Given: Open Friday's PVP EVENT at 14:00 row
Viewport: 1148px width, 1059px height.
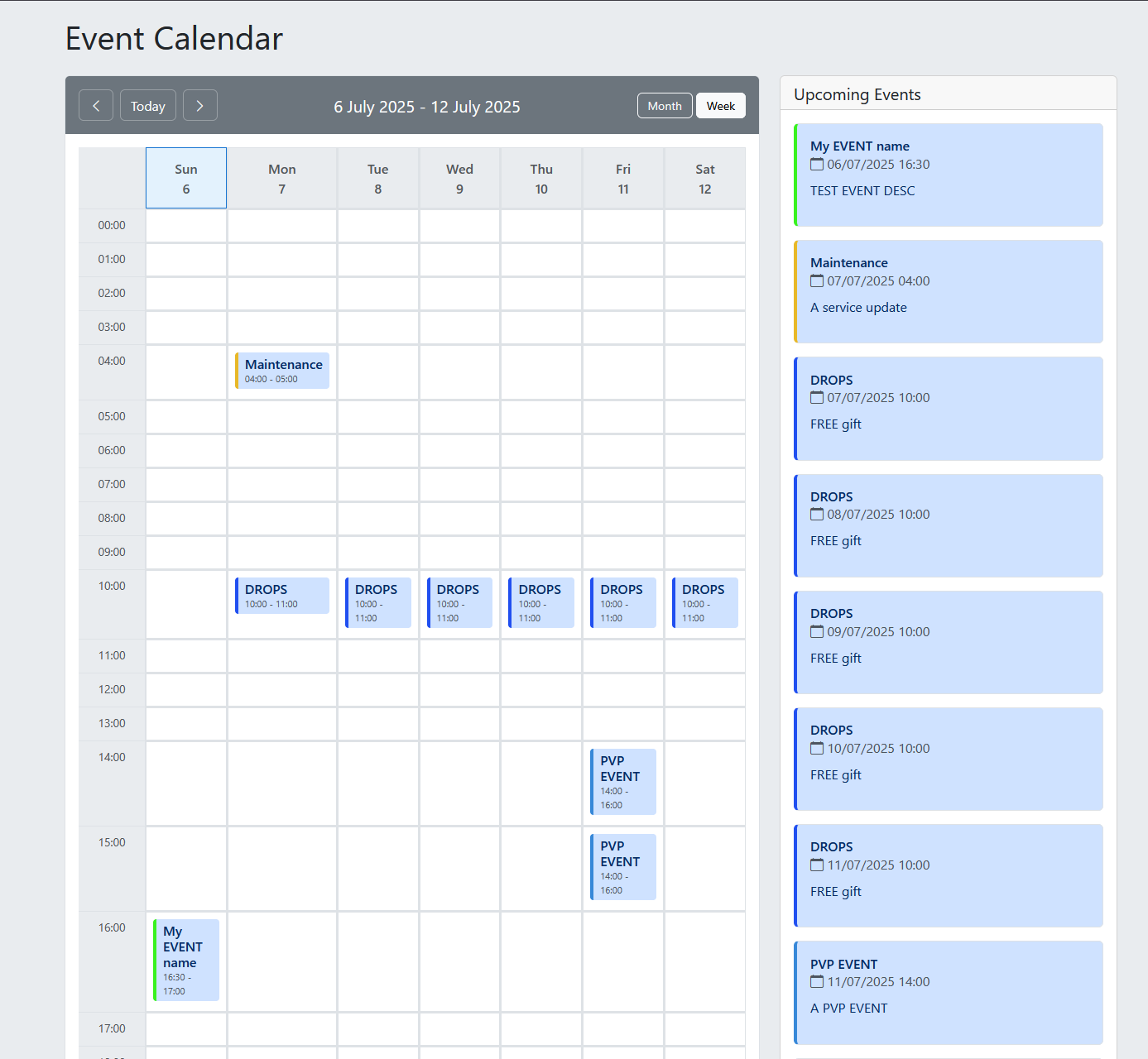Looking at the screenshot, I should point(622,781).
